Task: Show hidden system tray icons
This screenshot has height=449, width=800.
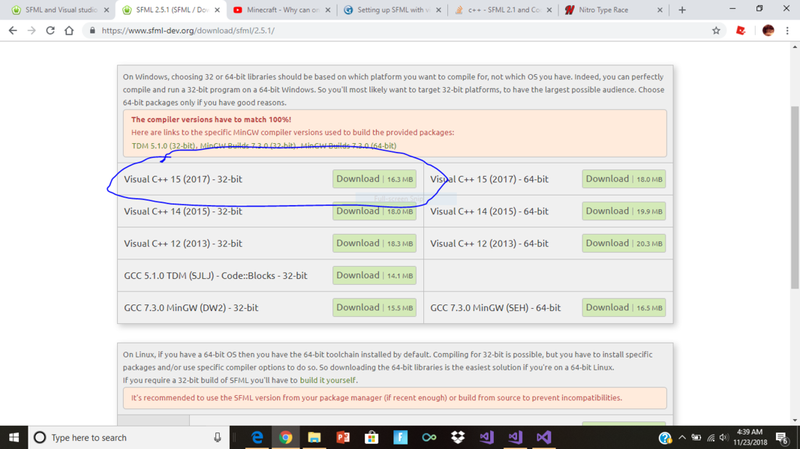Action: pos(682,438)
